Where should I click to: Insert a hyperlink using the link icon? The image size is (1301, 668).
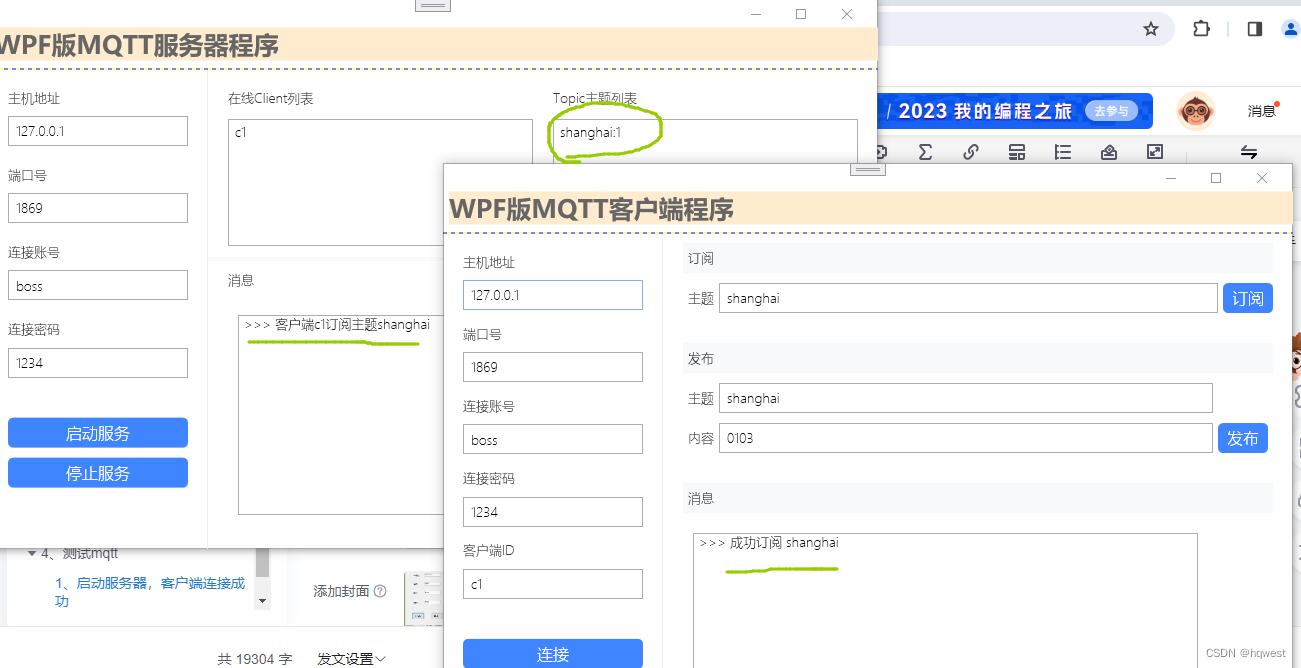point(970,152)
